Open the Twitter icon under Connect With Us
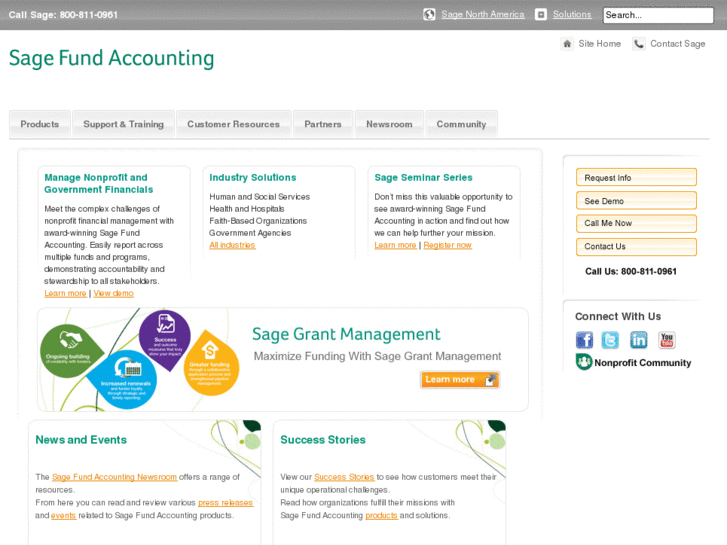Viewport: 727px width, 545px height. coord(610,340)
